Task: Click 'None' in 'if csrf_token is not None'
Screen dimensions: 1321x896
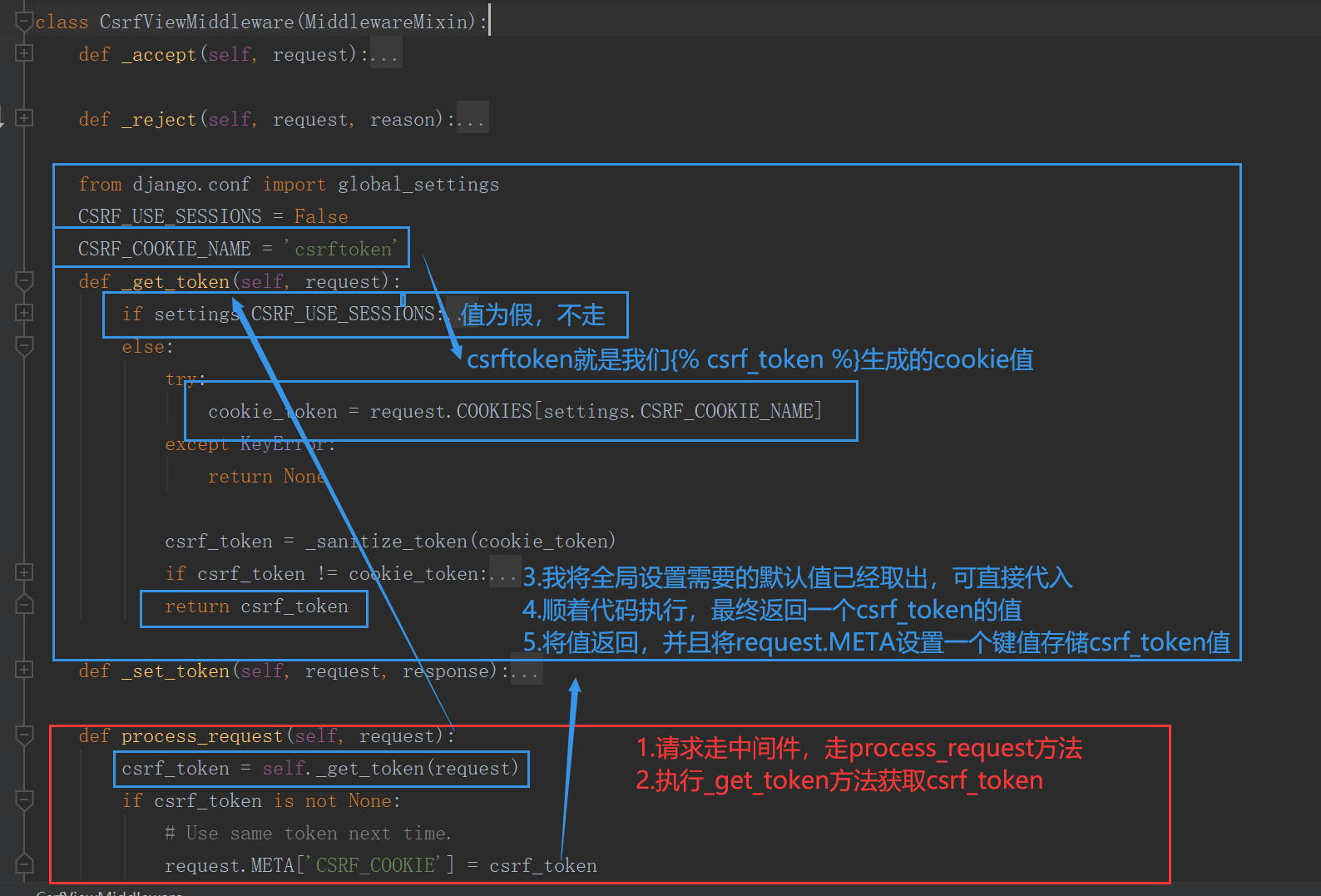Action: [x=370, y=800]
